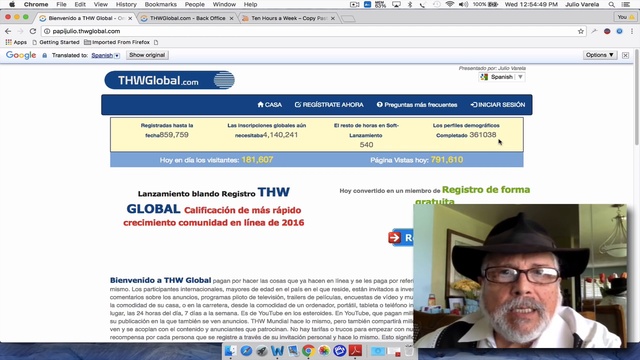Open Spotlight search in menu bar
Viewport: 640px width, 360px height.
pyautogui.click(x=611, y=4)
